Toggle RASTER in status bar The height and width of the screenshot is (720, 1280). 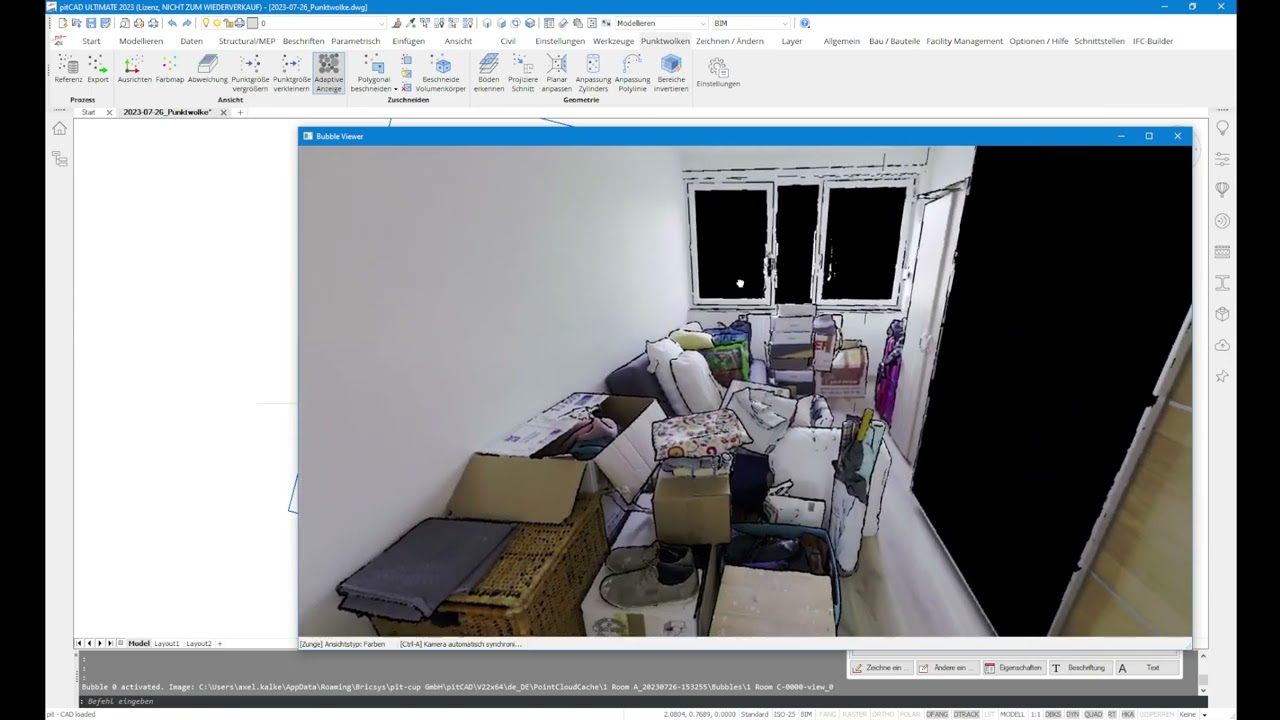pyautogui.click(x=855, y=714)
